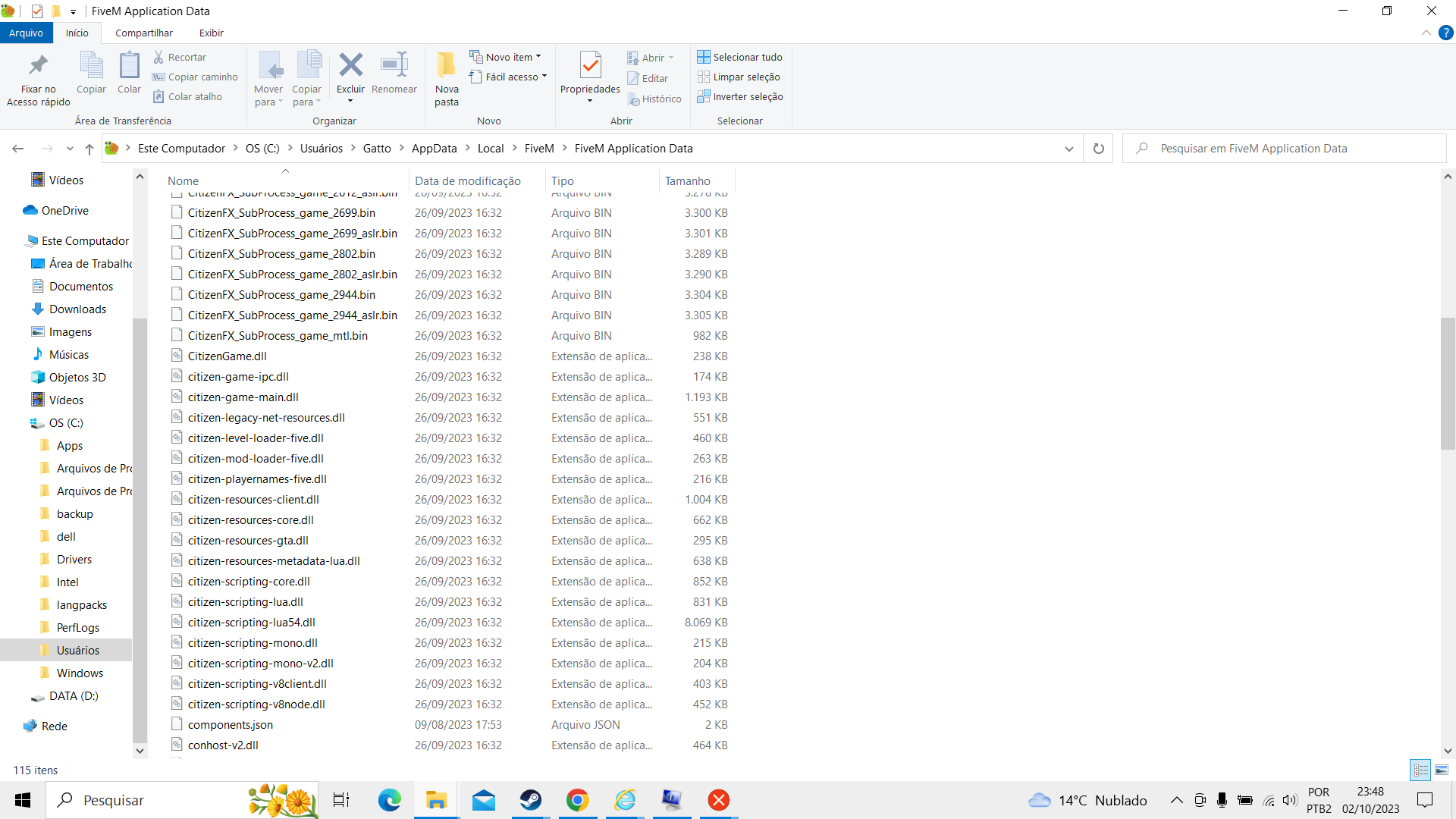This screenshot has width=1456, height=819.
Task: Open the notification center icon
Action: pos(1426,800)
